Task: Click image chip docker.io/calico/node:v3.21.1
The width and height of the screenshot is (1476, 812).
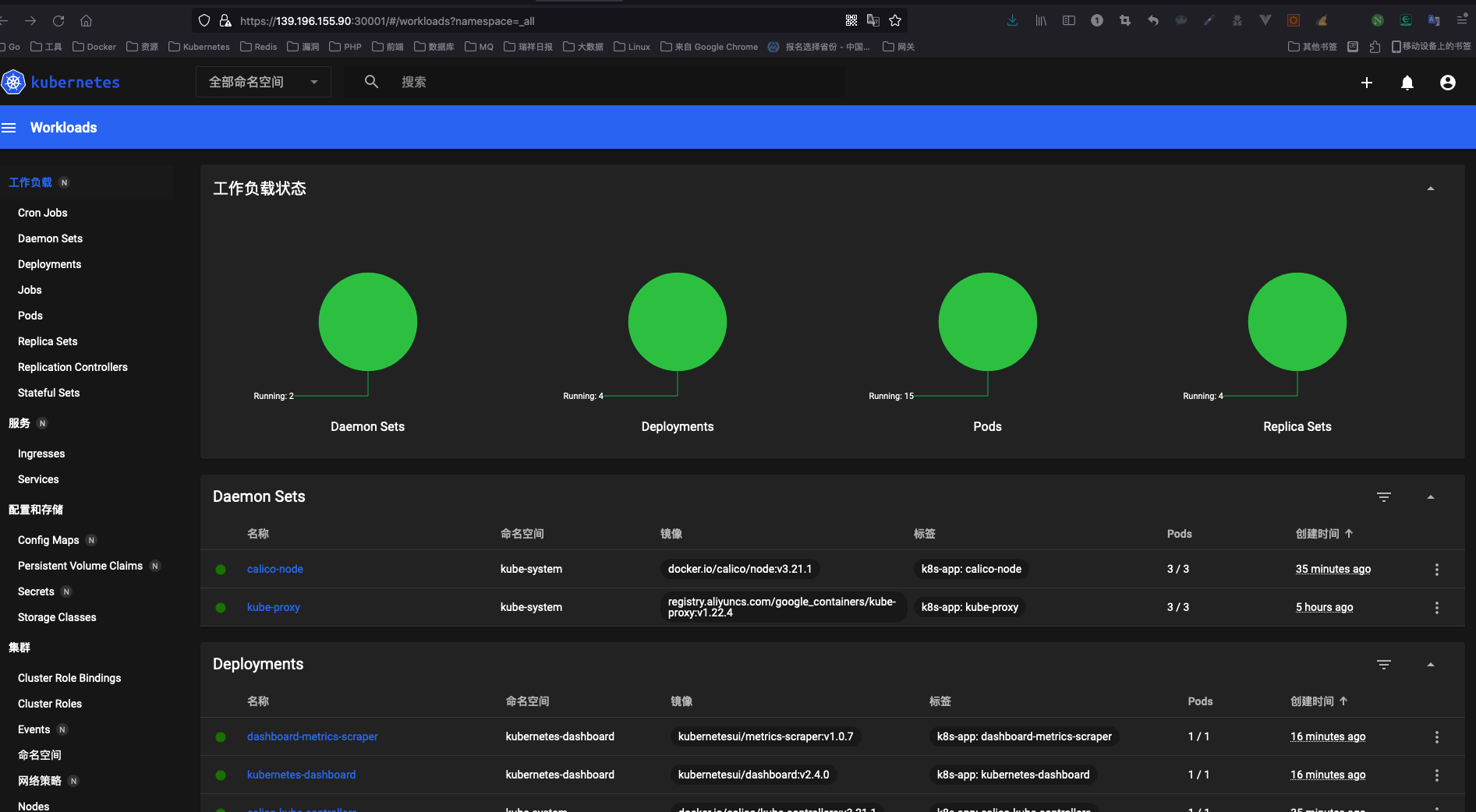Action: click(x=739, y=570)
